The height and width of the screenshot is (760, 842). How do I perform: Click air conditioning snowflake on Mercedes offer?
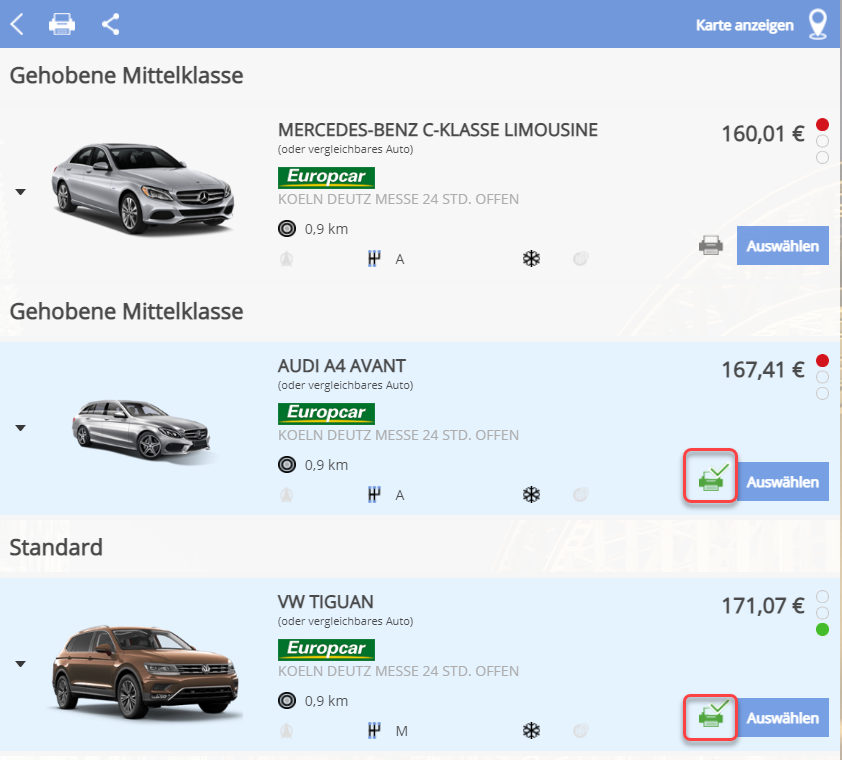[531, 259]
